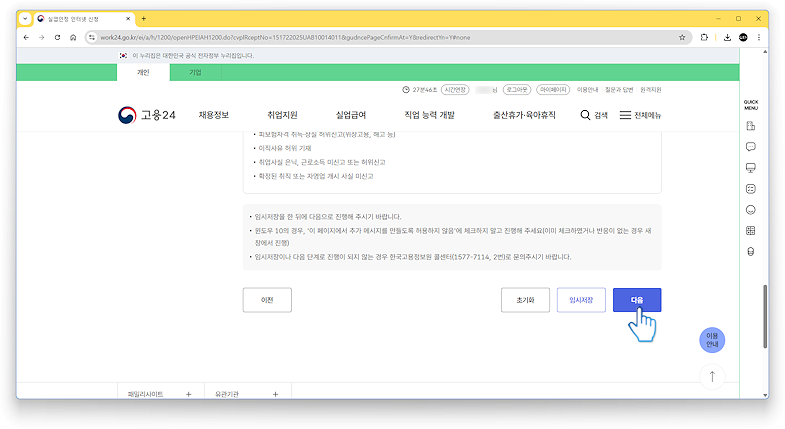Click the Korean flag icon in the banner
This screenshot has height=429, width=785.
[123, 56]
